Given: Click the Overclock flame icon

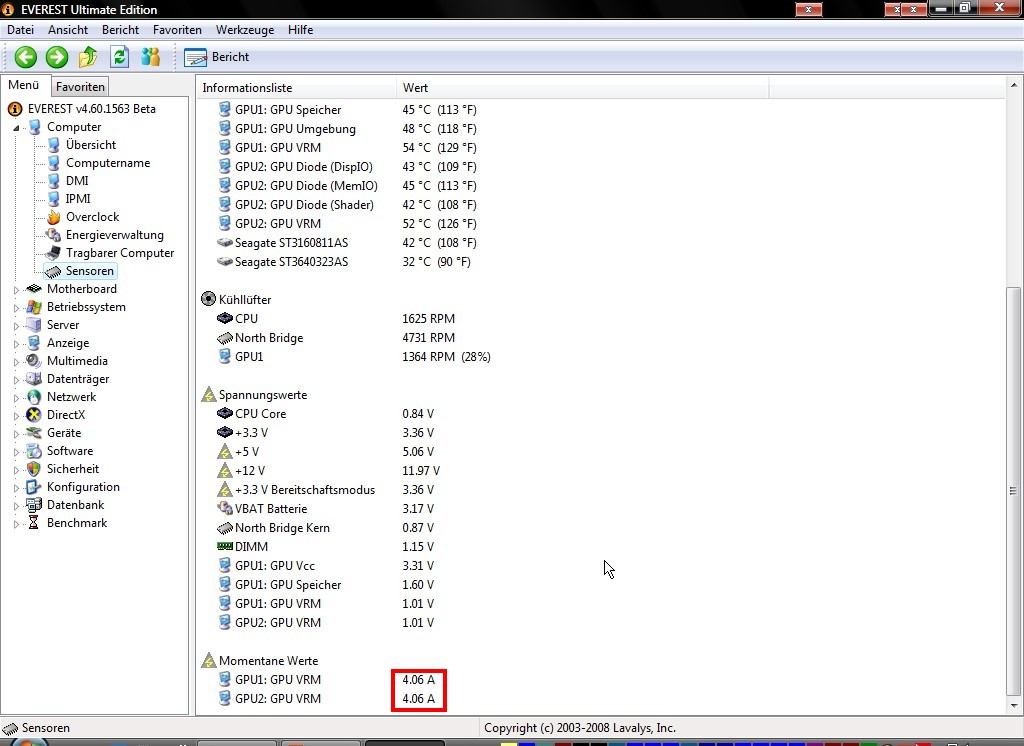Looking at the screenshot, I should (x=54, y=217).
